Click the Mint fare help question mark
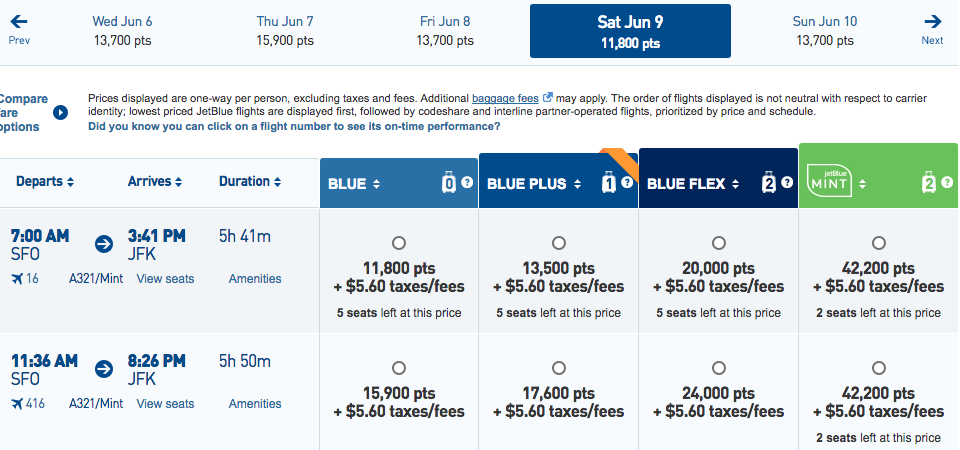The width and height of the screenshot is (960, 450). pos(946,183)
